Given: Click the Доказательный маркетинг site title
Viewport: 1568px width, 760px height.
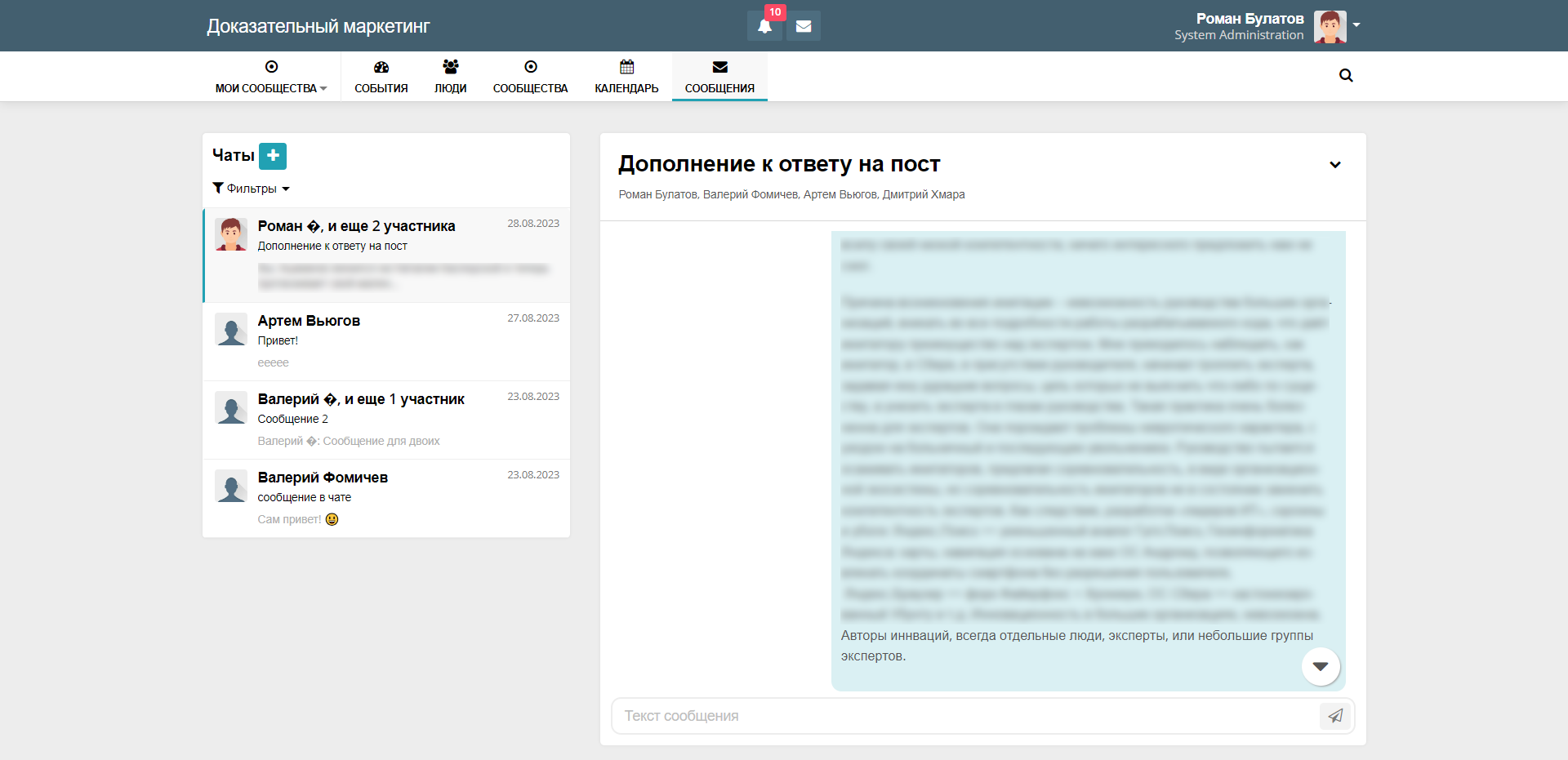Looking at the screenshot, I should [318, 26].
